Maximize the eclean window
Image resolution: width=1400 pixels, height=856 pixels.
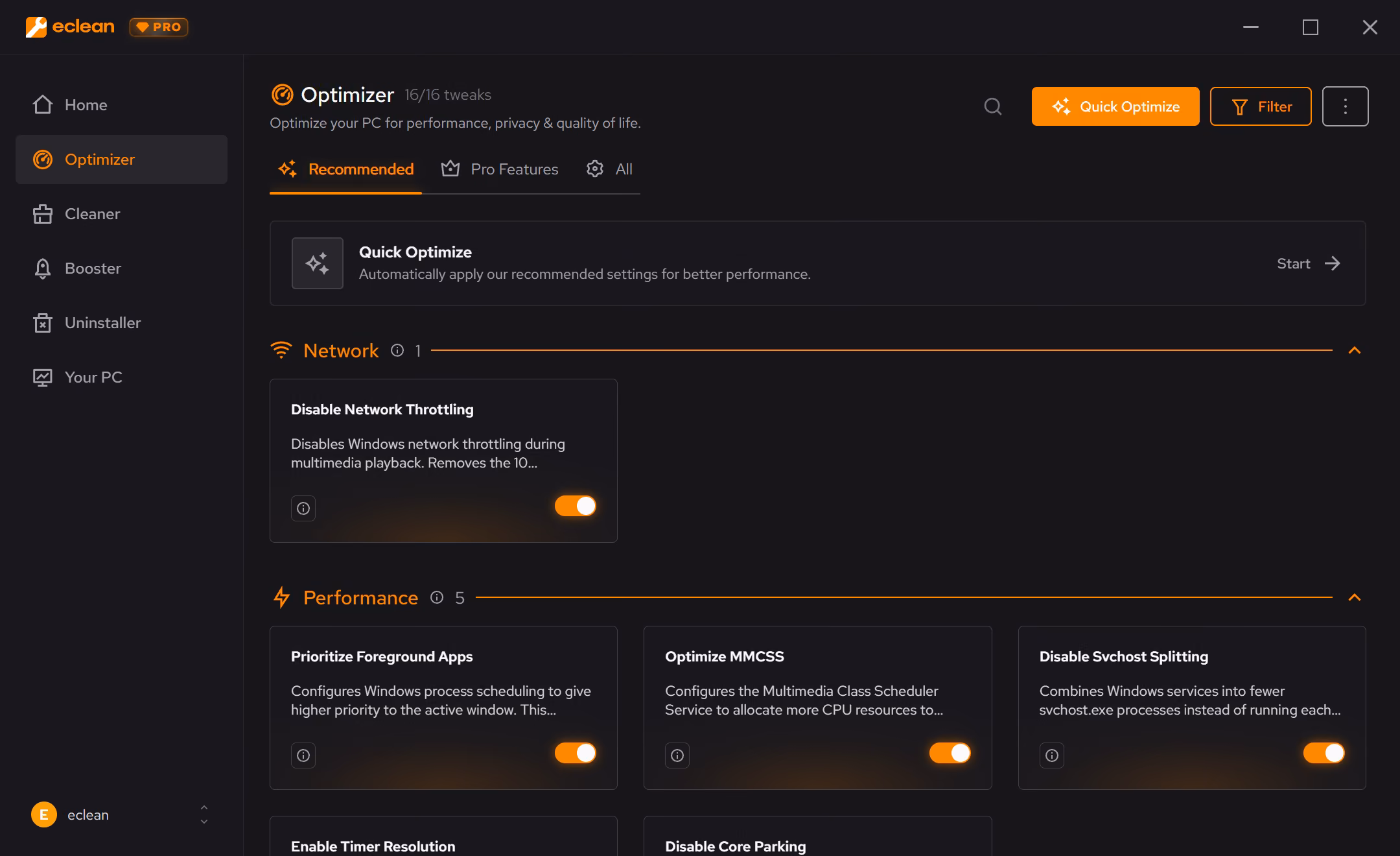1311,27
